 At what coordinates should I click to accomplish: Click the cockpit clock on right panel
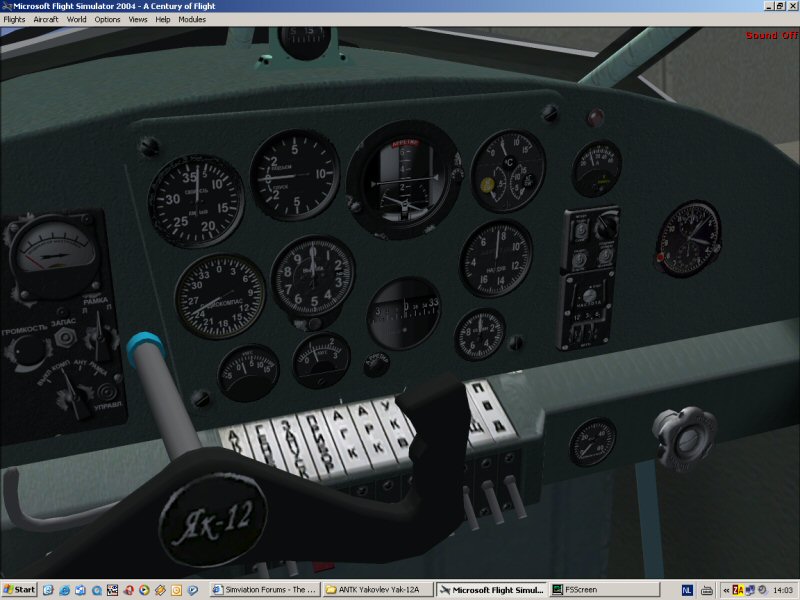[688, 239]
